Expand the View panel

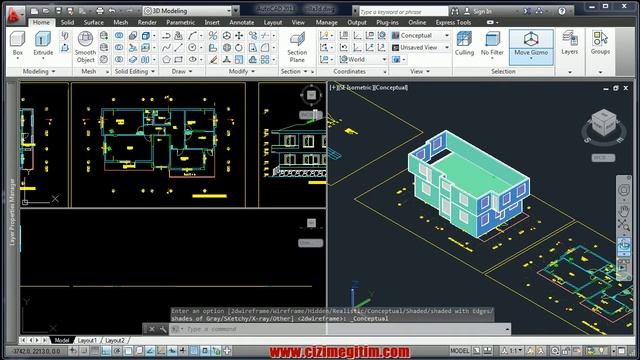coord(420,71)
